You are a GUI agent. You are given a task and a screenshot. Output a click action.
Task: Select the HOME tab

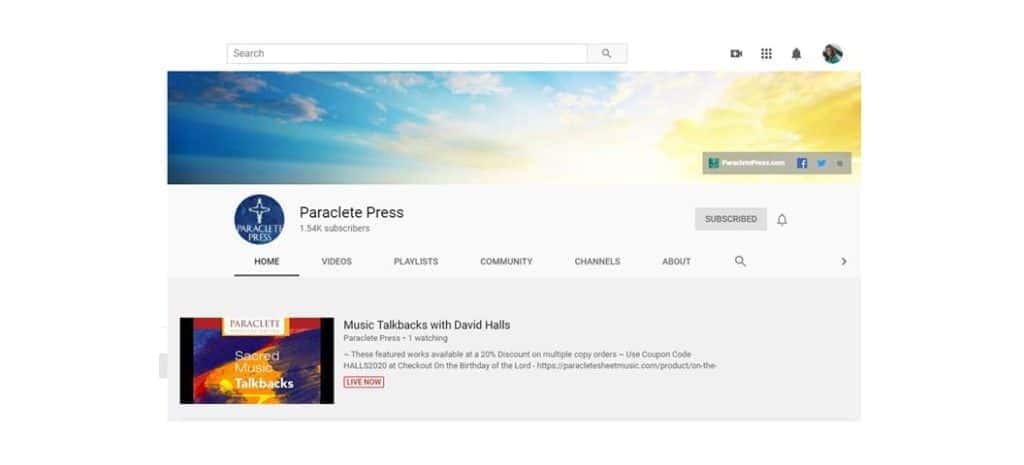[x=266, y=261]
